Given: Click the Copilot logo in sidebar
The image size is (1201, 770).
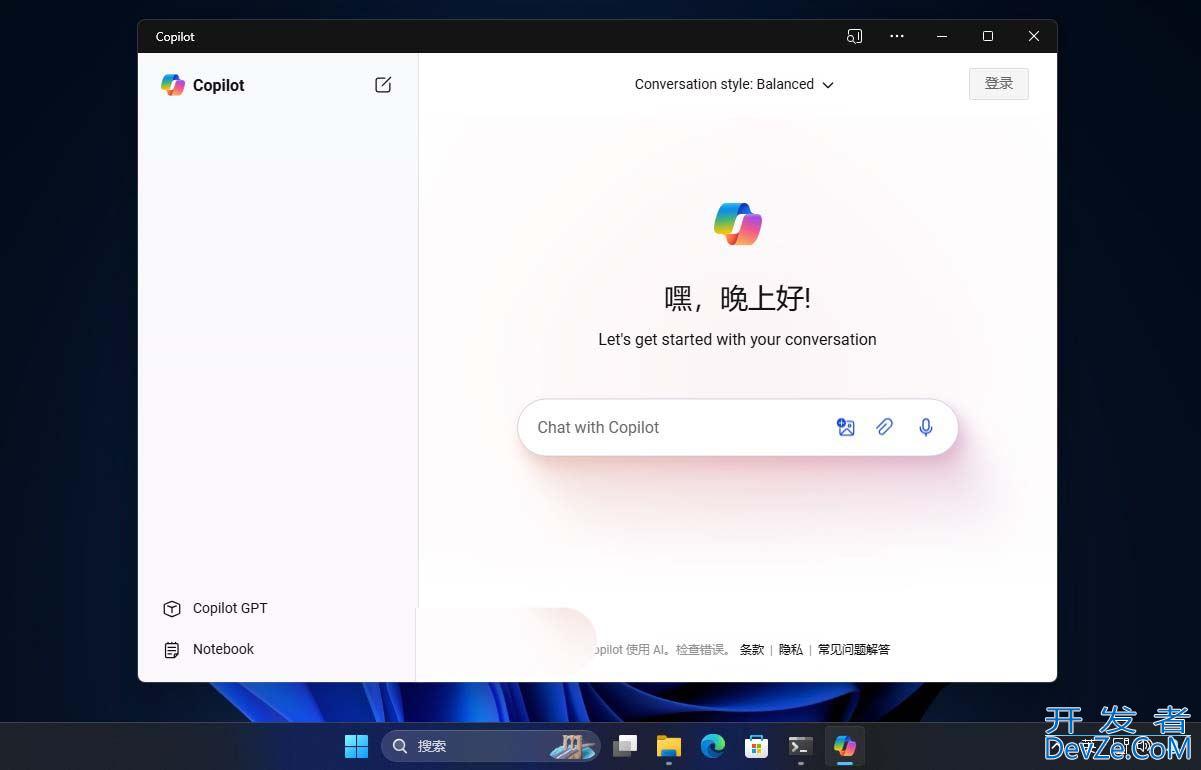Looking at the screenshot, I should (173, 85).
